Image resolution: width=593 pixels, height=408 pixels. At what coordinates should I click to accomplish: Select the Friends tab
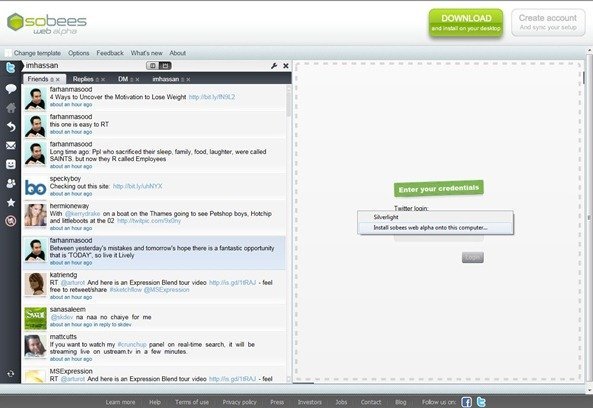point(38,79)
